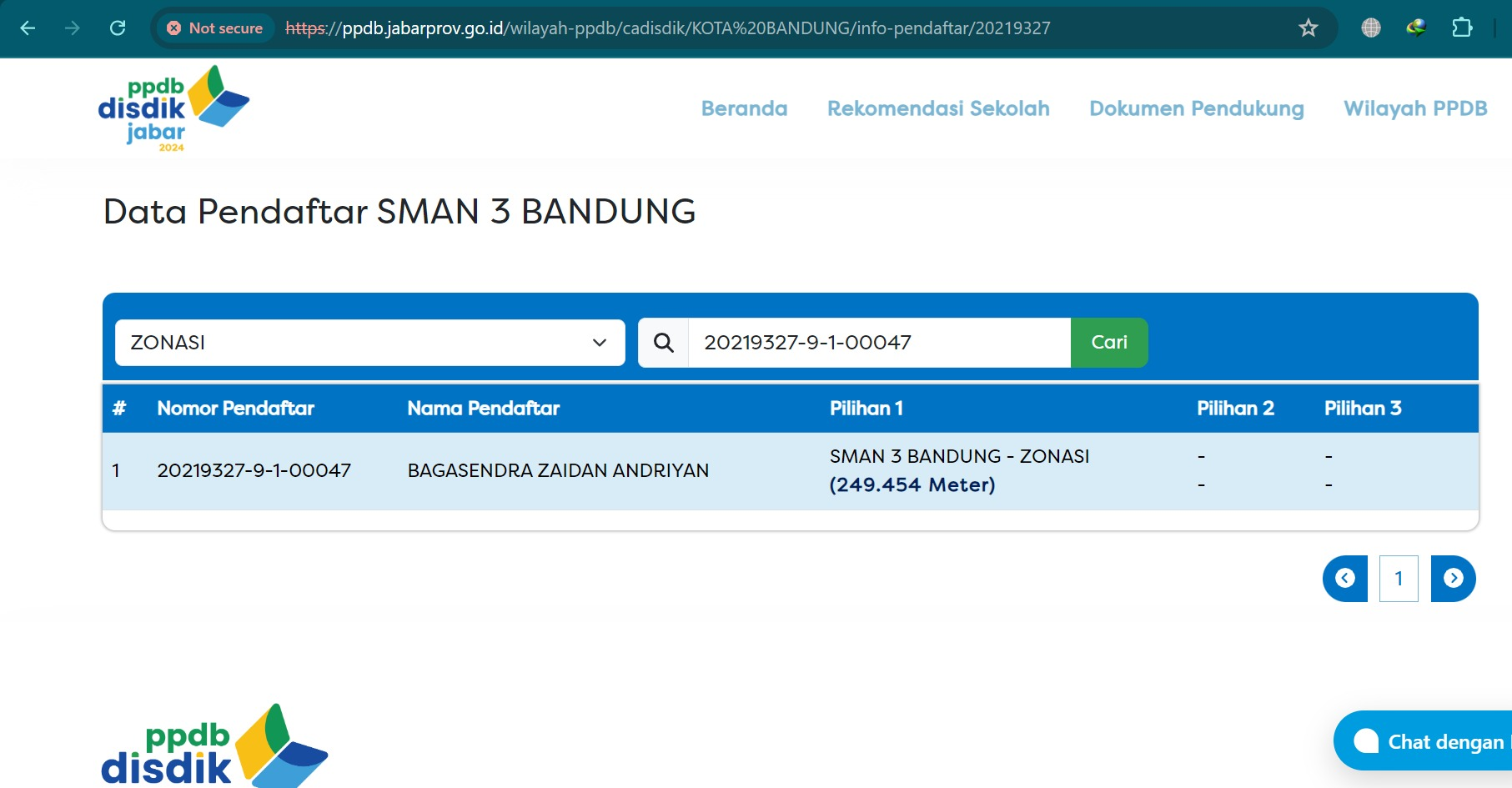Click the Pilihan 2 column header
This screenshot has width=1512, height=788.
1235,409
